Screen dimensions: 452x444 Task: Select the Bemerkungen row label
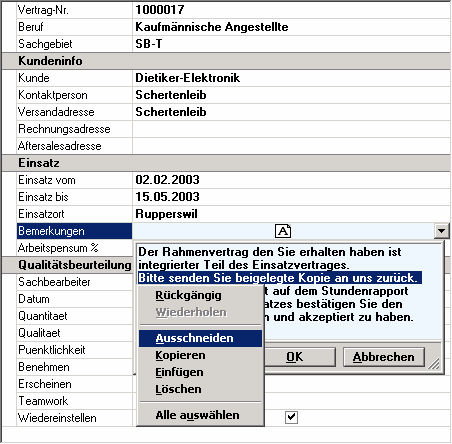pos(74,231)
